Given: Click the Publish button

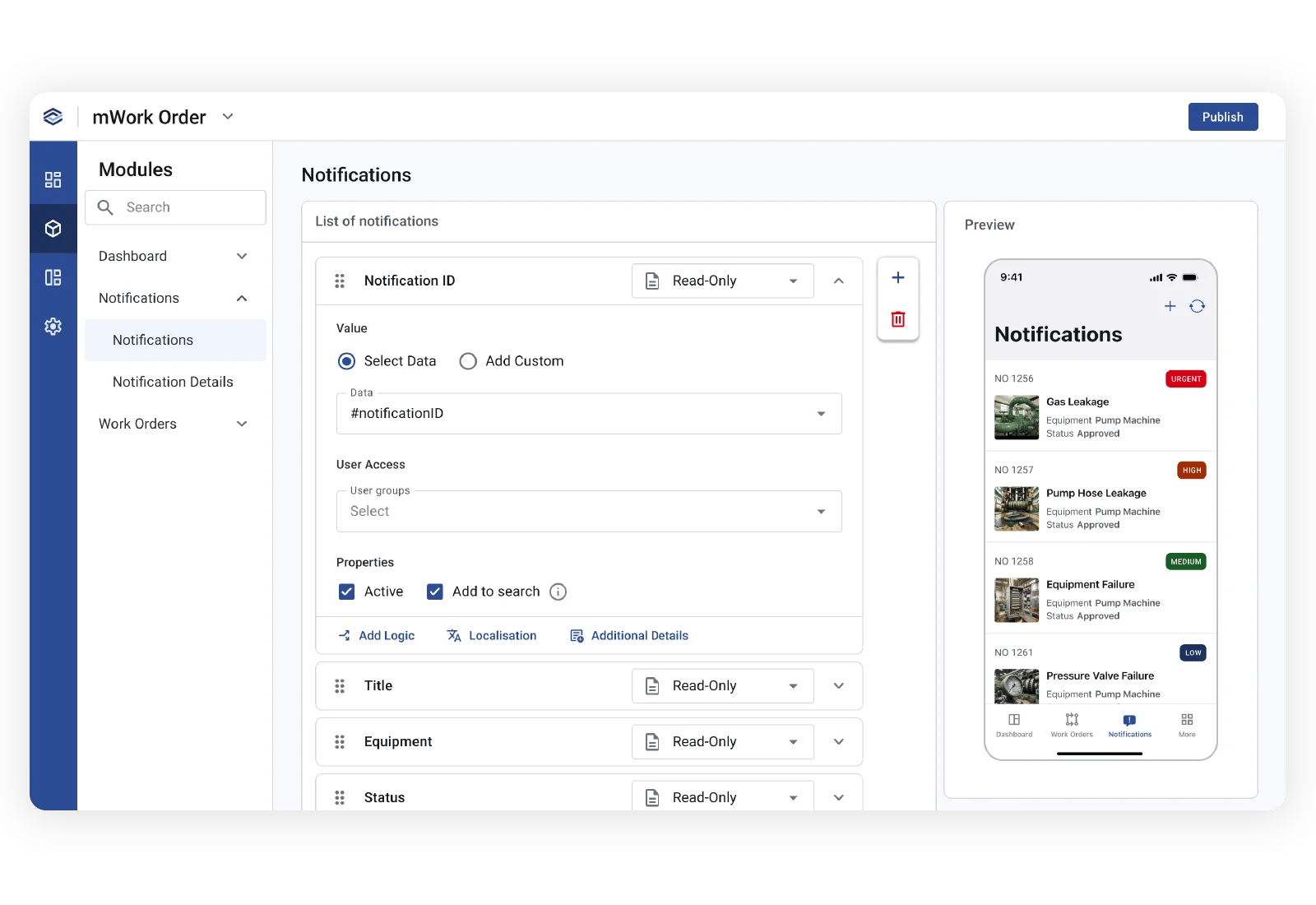Looking at the screenshot, I should click(x=1223, y=117).
